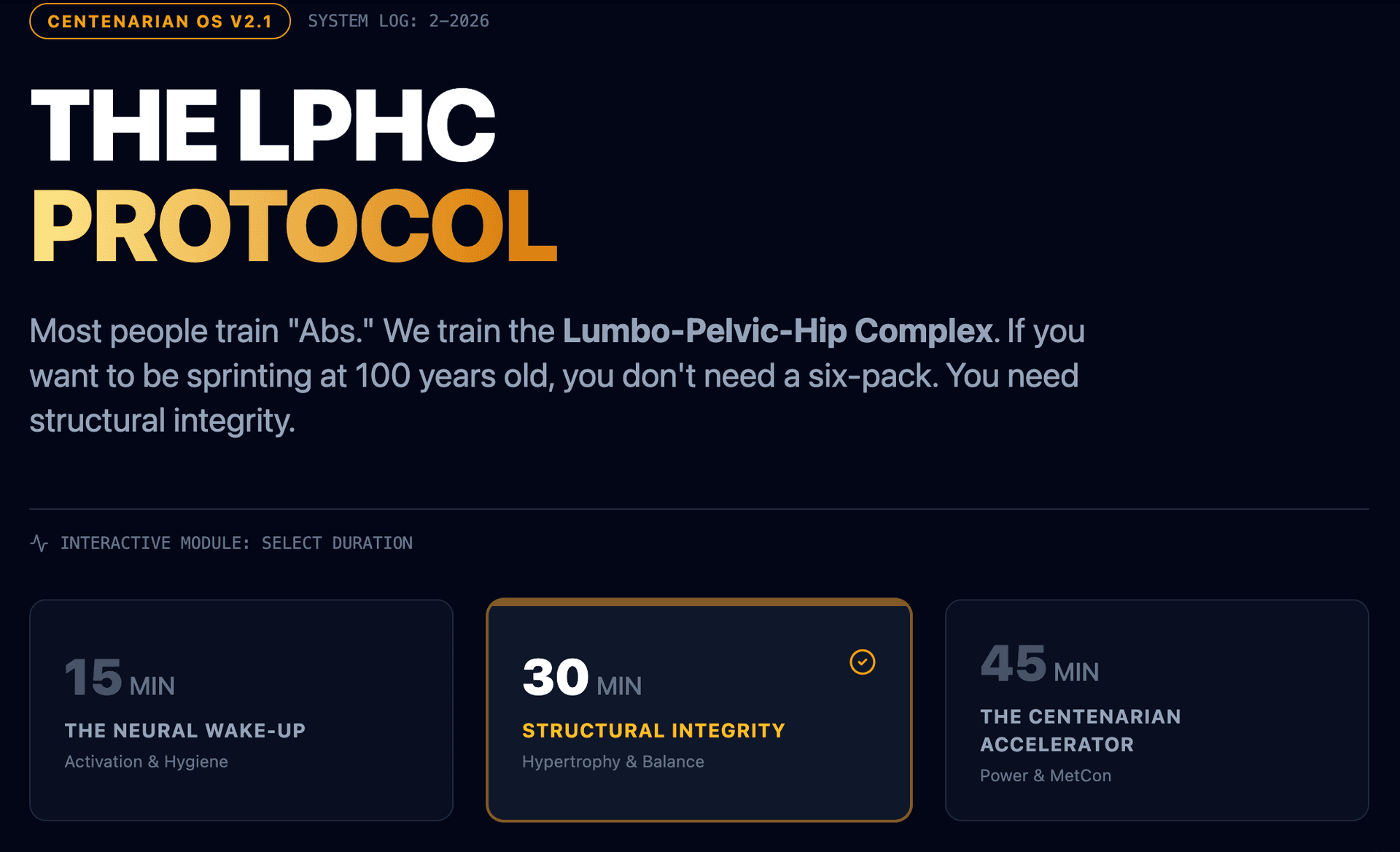This screenshot has width=1400, height=852.
Task: Click the Hypertrophy & Balance subtitle
Action: pyautogui.click(x=612, y=761)
